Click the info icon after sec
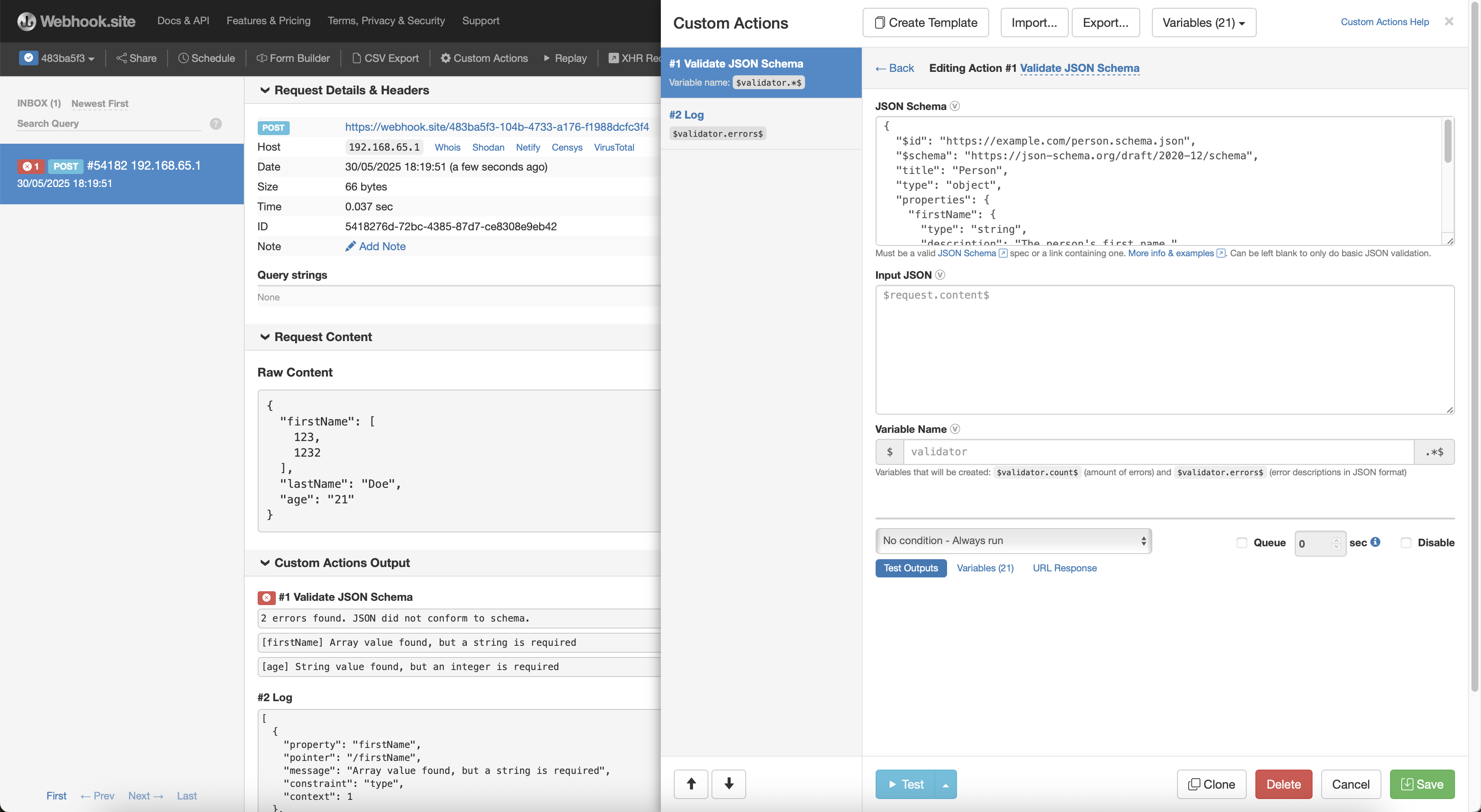 coord(1375,541)
